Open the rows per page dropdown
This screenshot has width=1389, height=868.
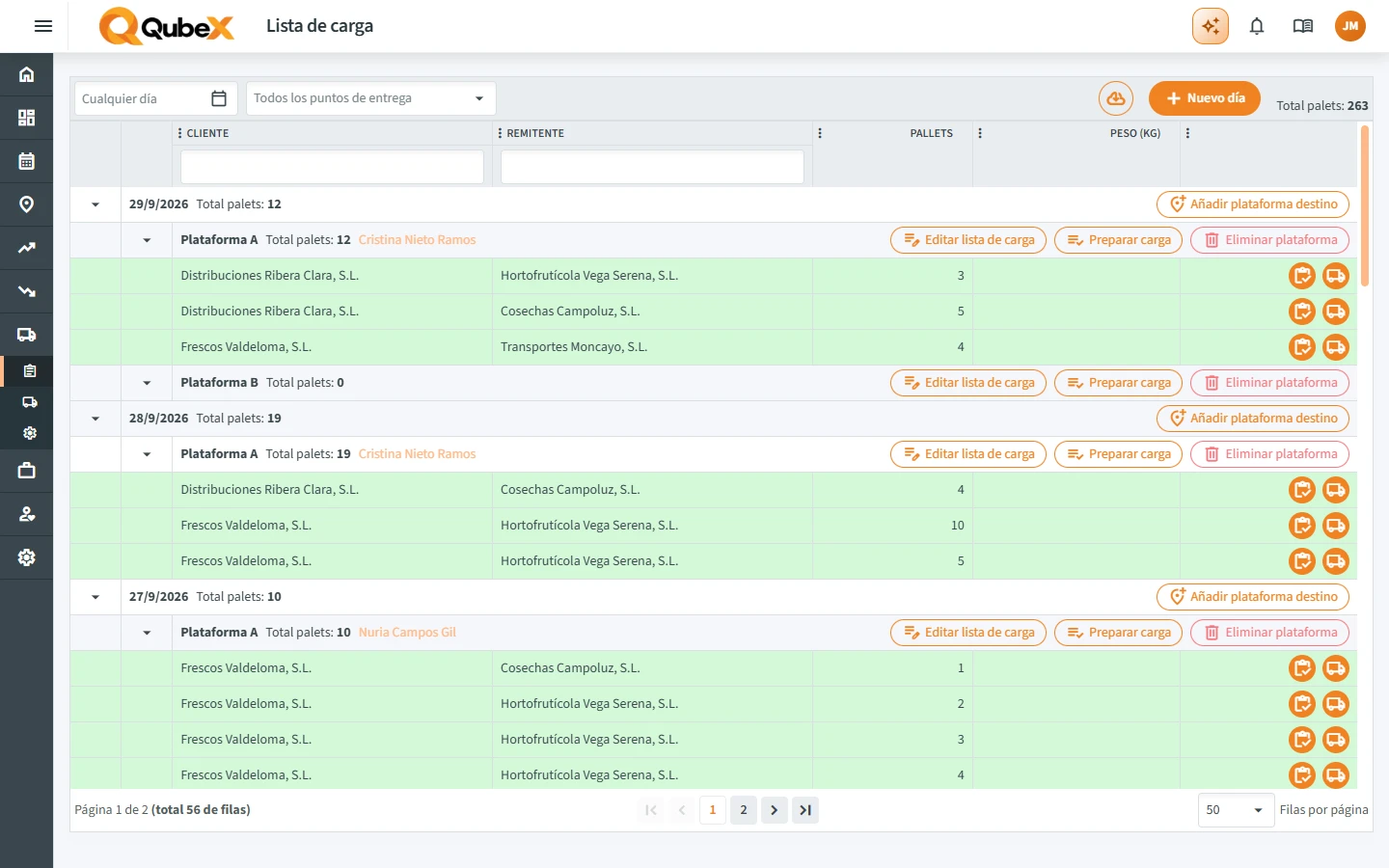click(1236, 810)
